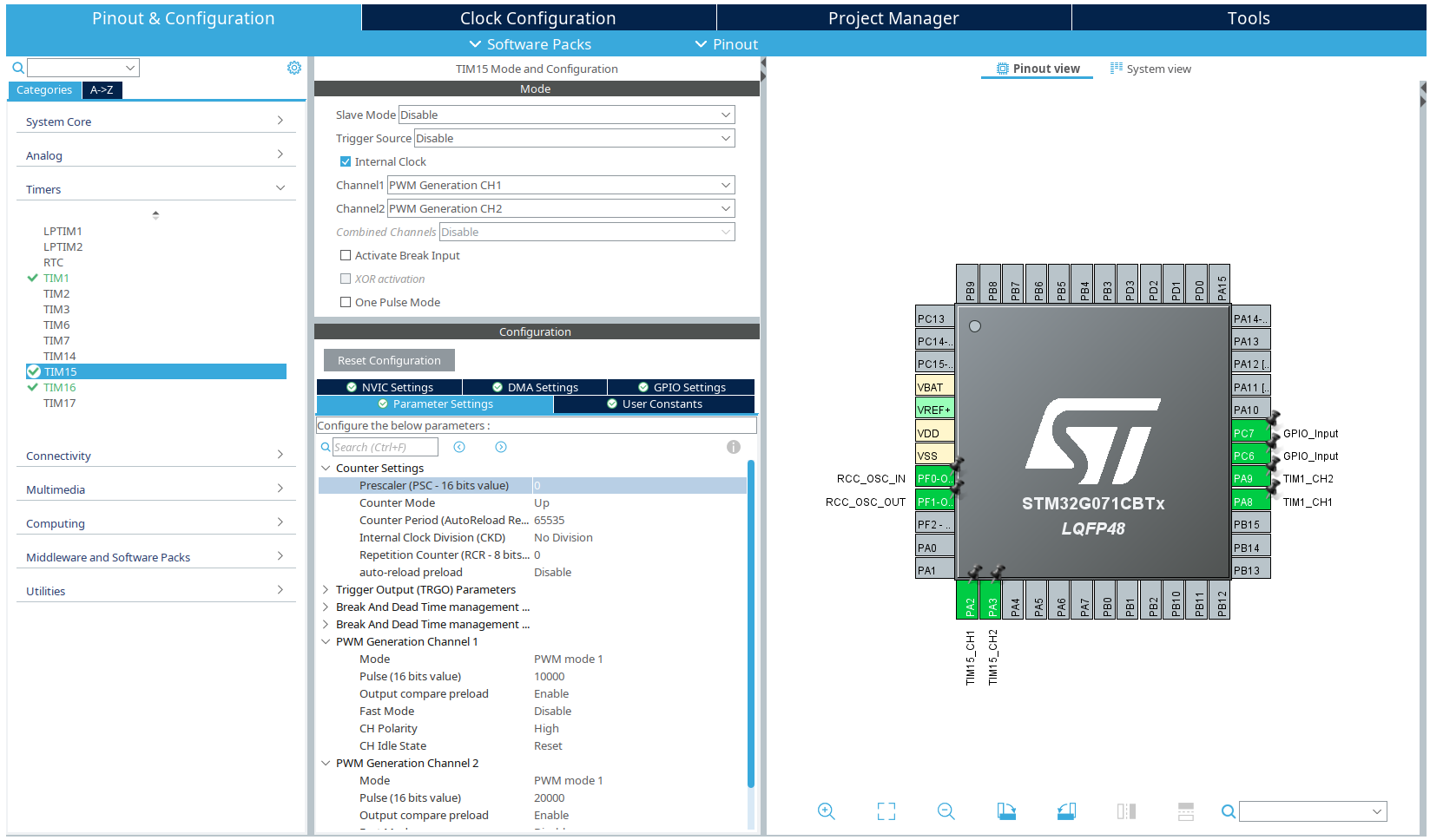Click the PA3 pin on the chip
1430x840 pixels.
tap(990, 600)
